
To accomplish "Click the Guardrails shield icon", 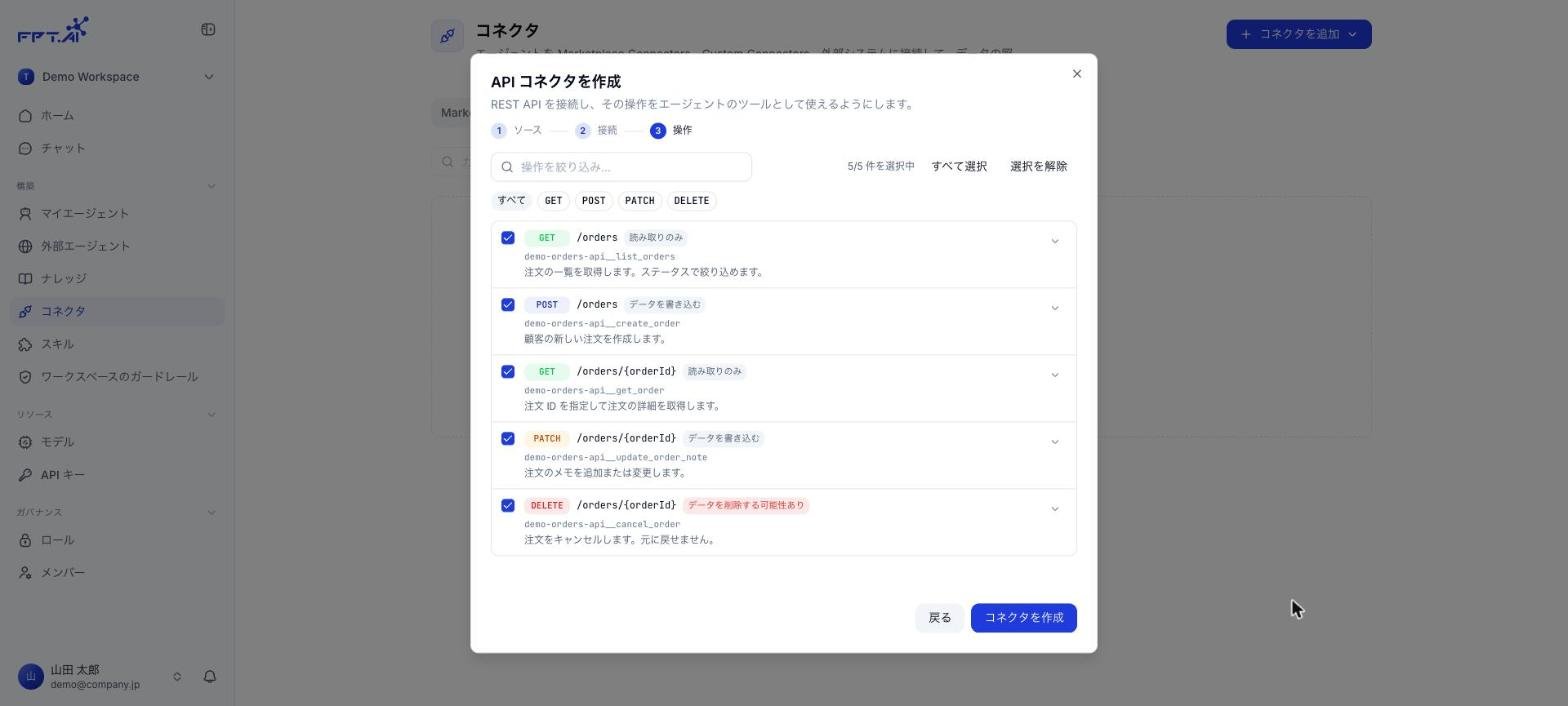I will tap(26, 377).
